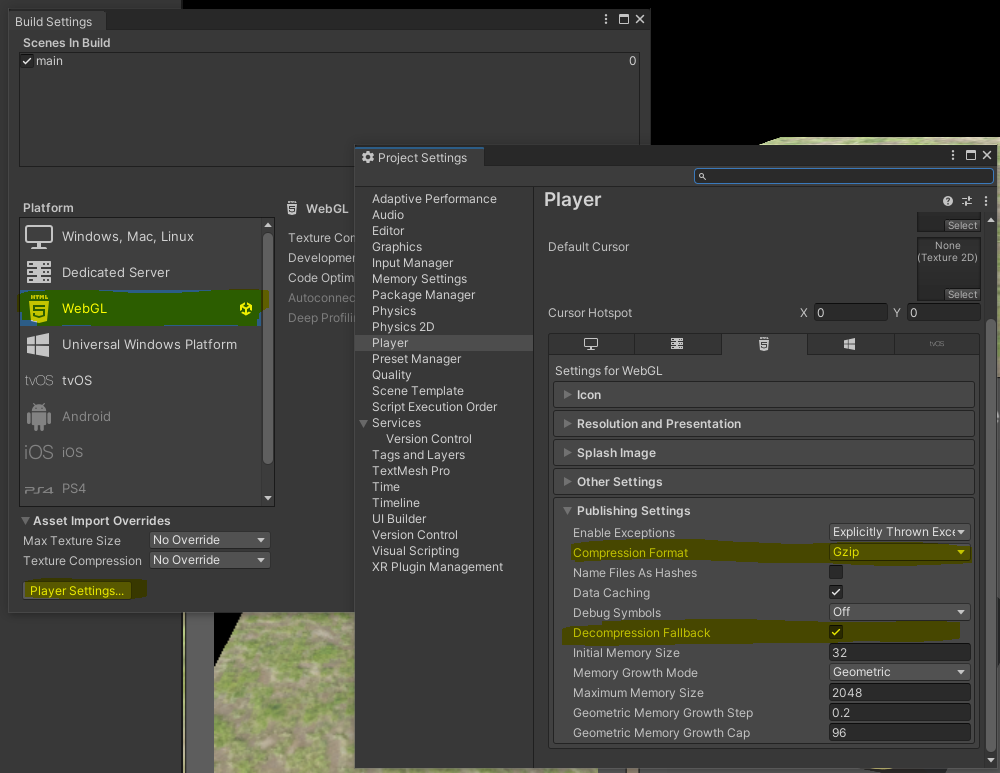Screen dimensions: 1000x773
Task: Click the Maximum Memory Size field
Action: point(899,693)
